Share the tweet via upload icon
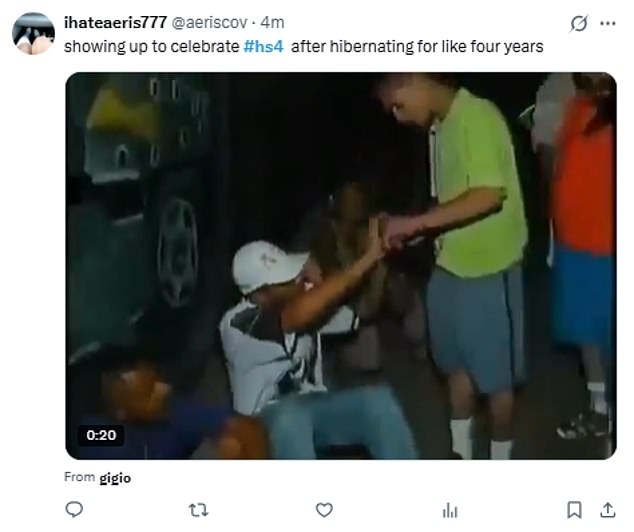The image size is (634, 532). point(607,510)
